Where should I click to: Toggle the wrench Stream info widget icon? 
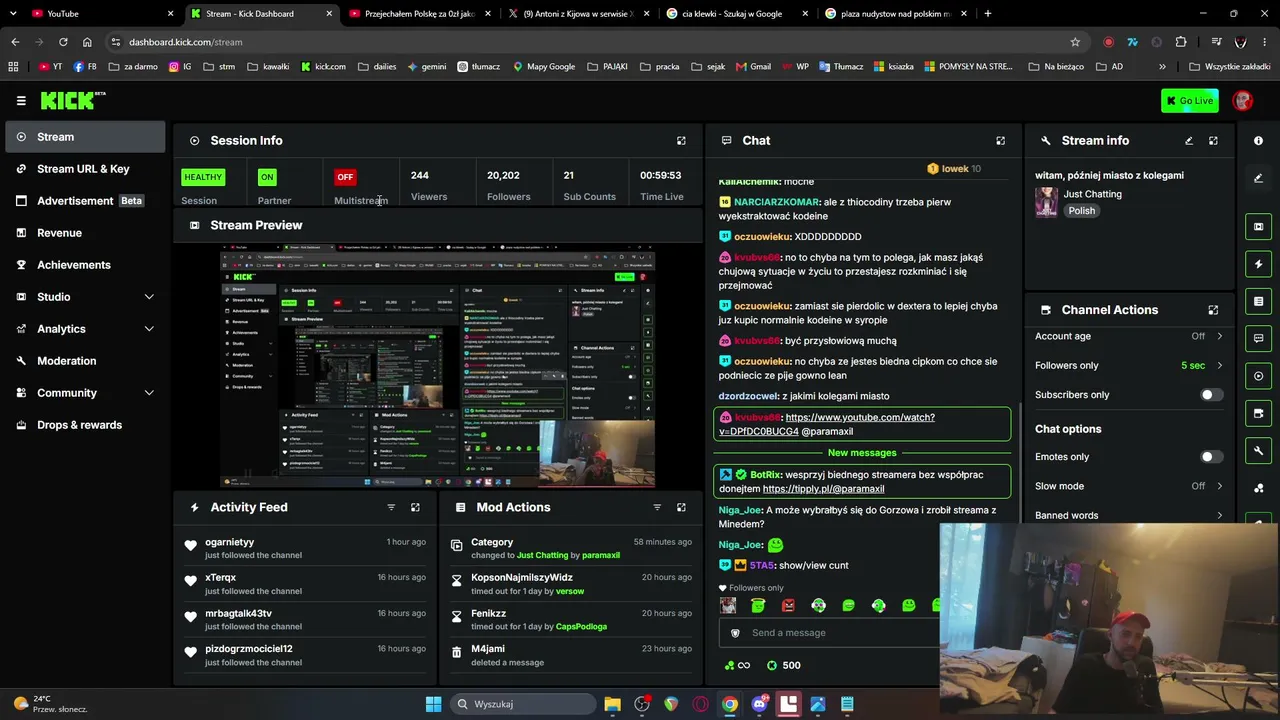click(1258, 451)
